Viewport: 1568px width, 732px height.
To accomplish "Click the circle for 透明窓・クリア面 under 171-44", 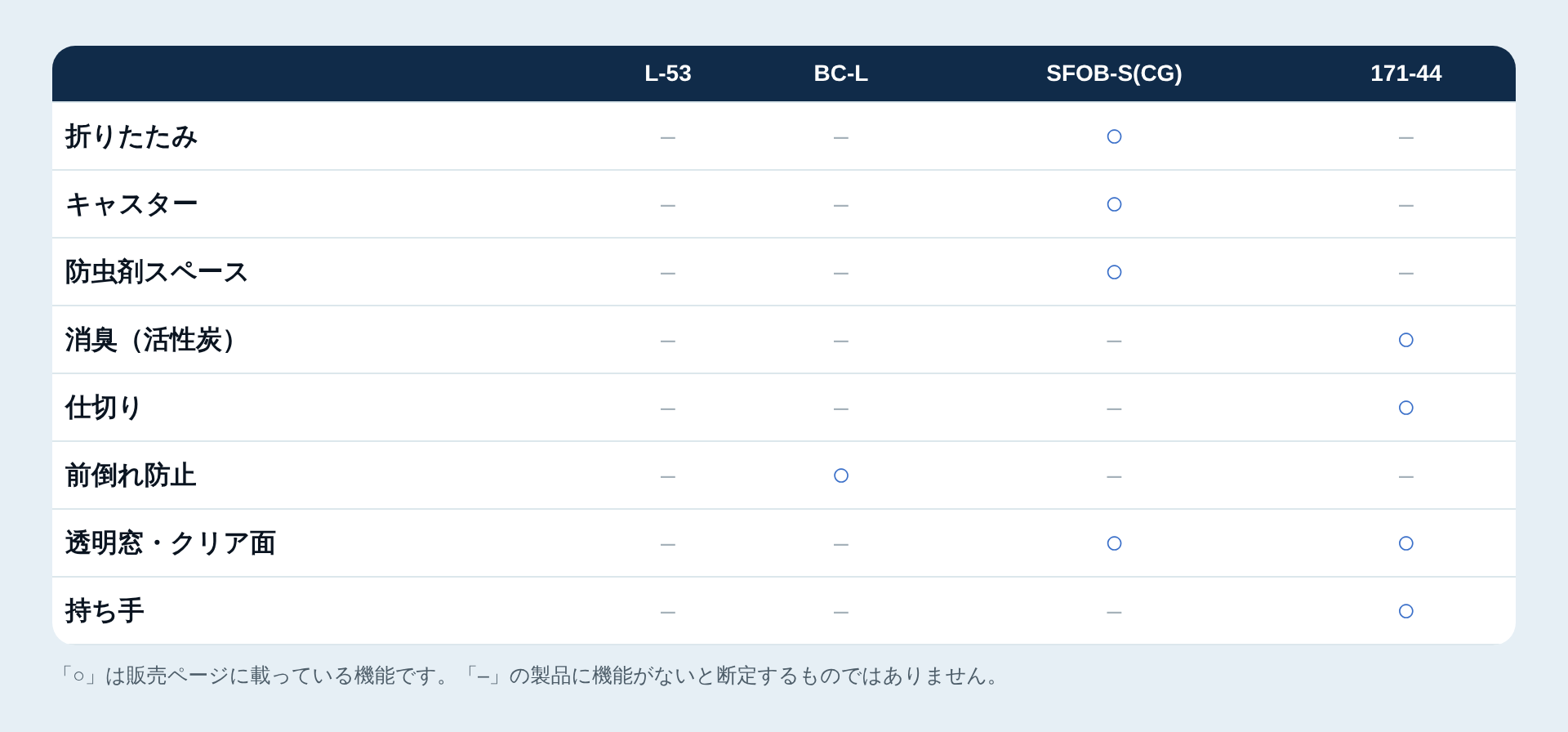I will point(1405,543).
